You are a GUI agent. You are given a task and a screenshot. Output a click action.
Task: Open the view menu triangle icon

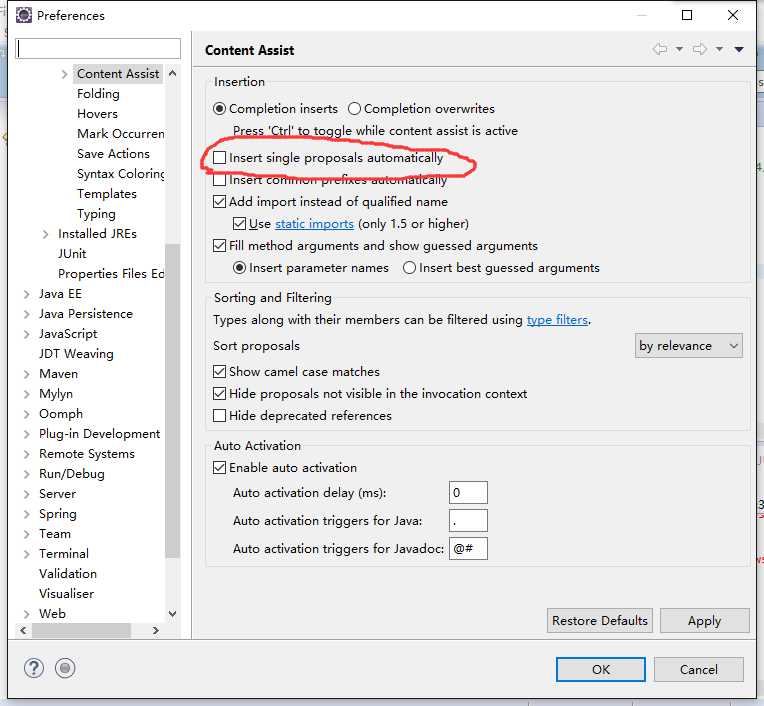point(739,49)
